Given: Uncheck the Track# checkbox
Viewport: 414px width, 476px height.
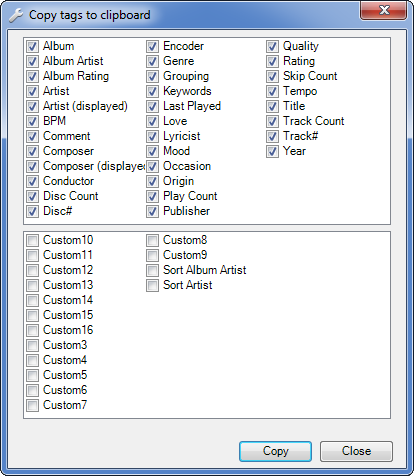Looking at the screenshot, I should click(x=272, y=136).
